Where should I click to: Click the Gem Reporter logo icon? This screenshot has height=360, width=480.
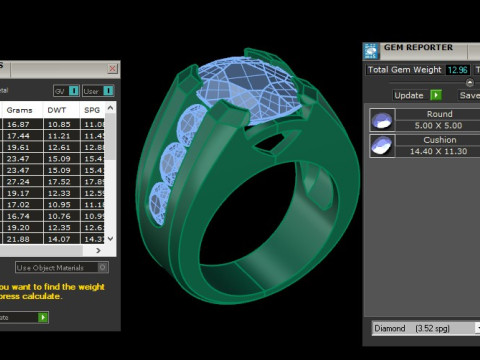(x=371, y=51)
